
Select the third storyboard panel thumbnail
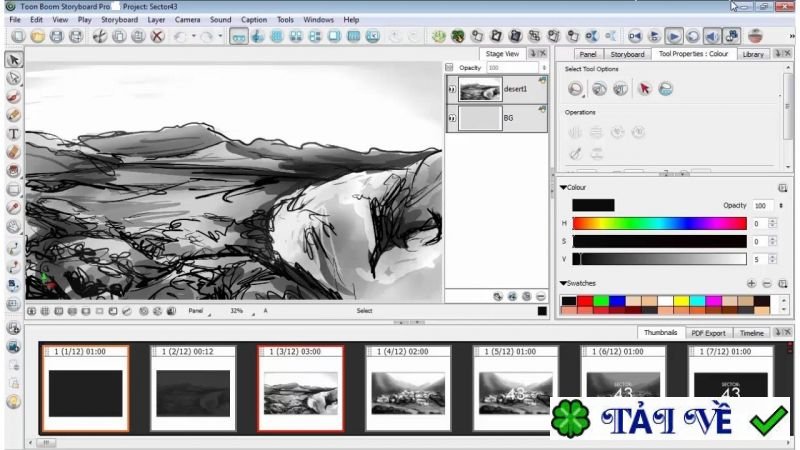(x=300, y=389)
